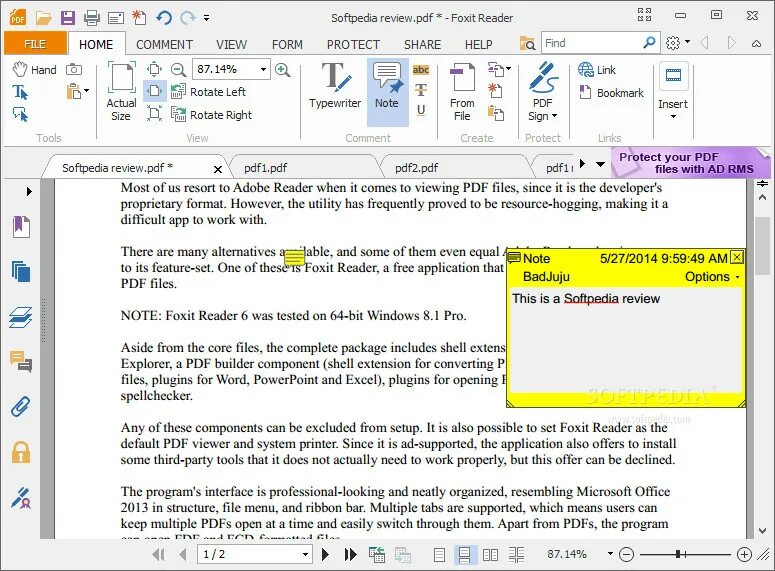Switch to the SHARE ribbon tab
Image resolution: width=775 pixels, height=571 pixels.
(423, 44)
